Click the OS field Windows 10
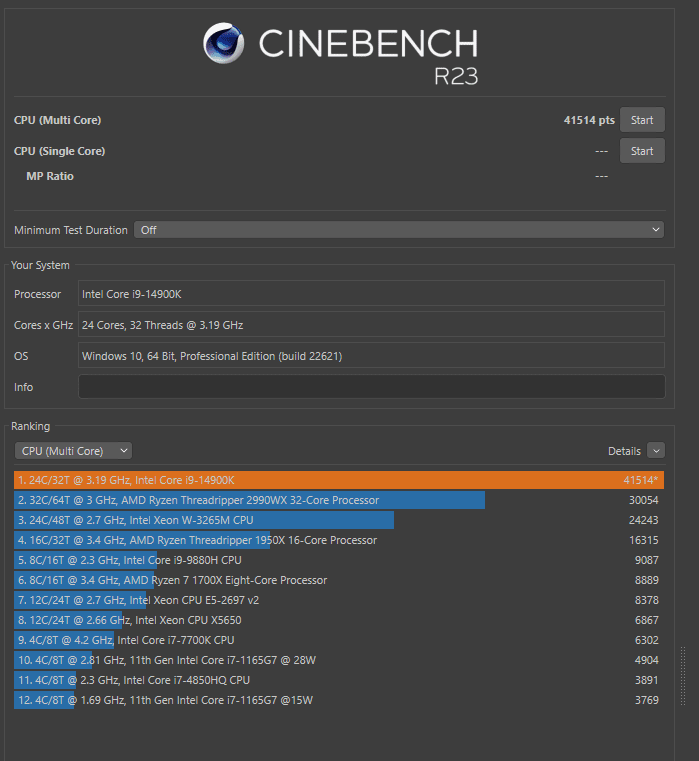This screenshot has width=699, height=761. pyautogui.click(x=371, y=356)
